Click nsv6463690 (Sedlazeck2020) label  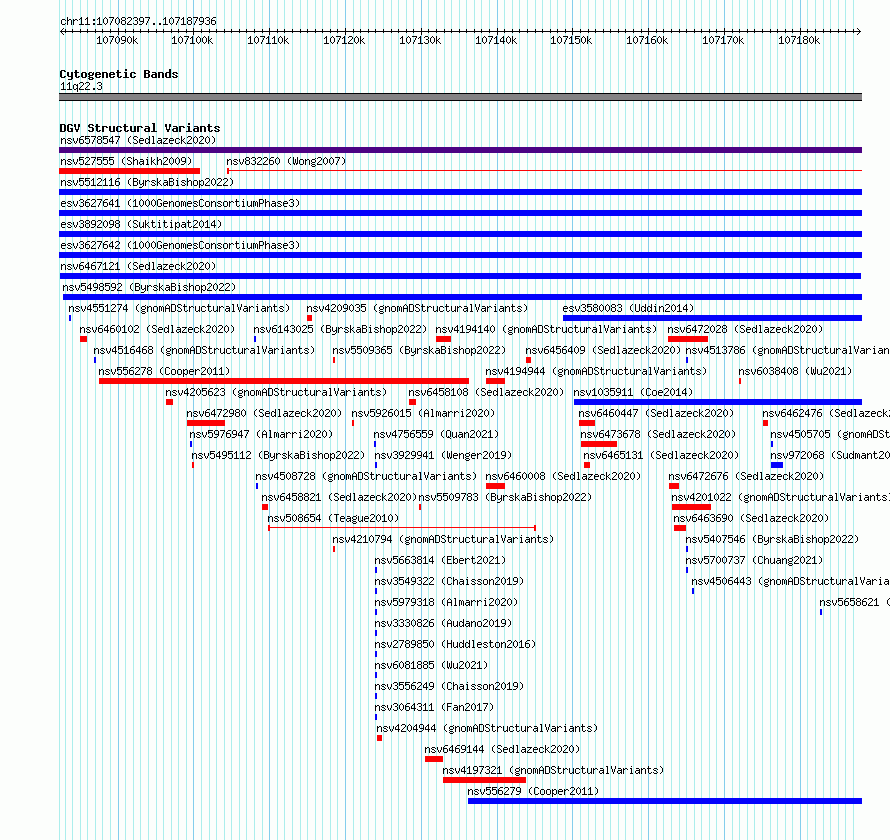tap(751, 518)
